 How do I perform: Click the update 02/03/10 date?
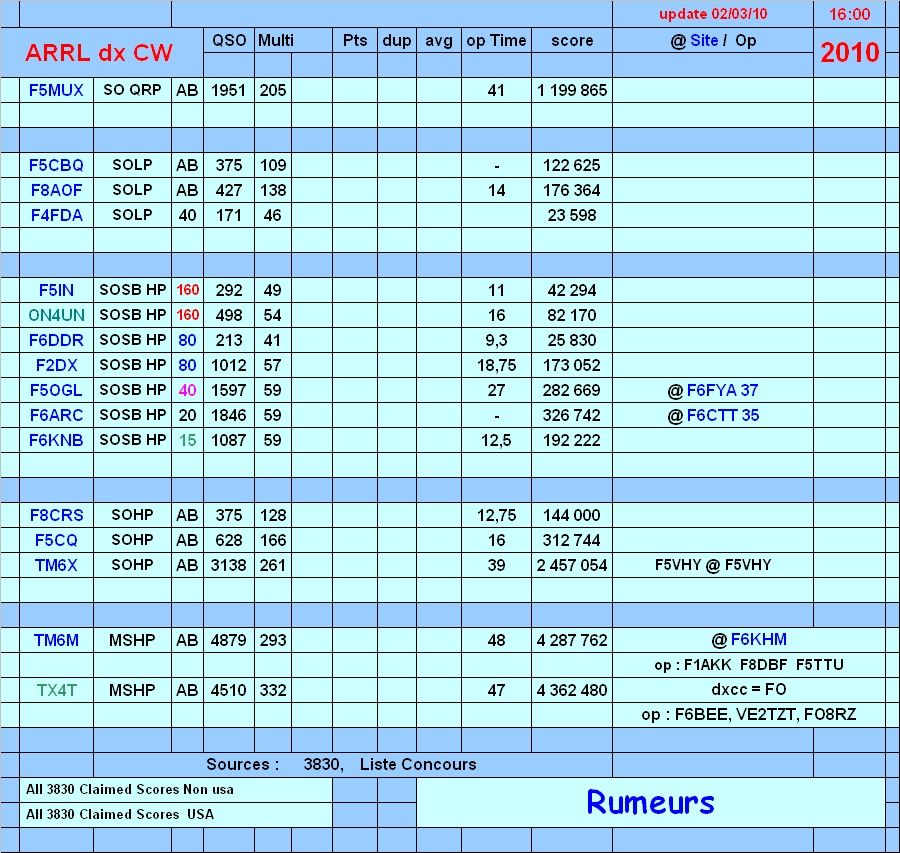(713, 14)
